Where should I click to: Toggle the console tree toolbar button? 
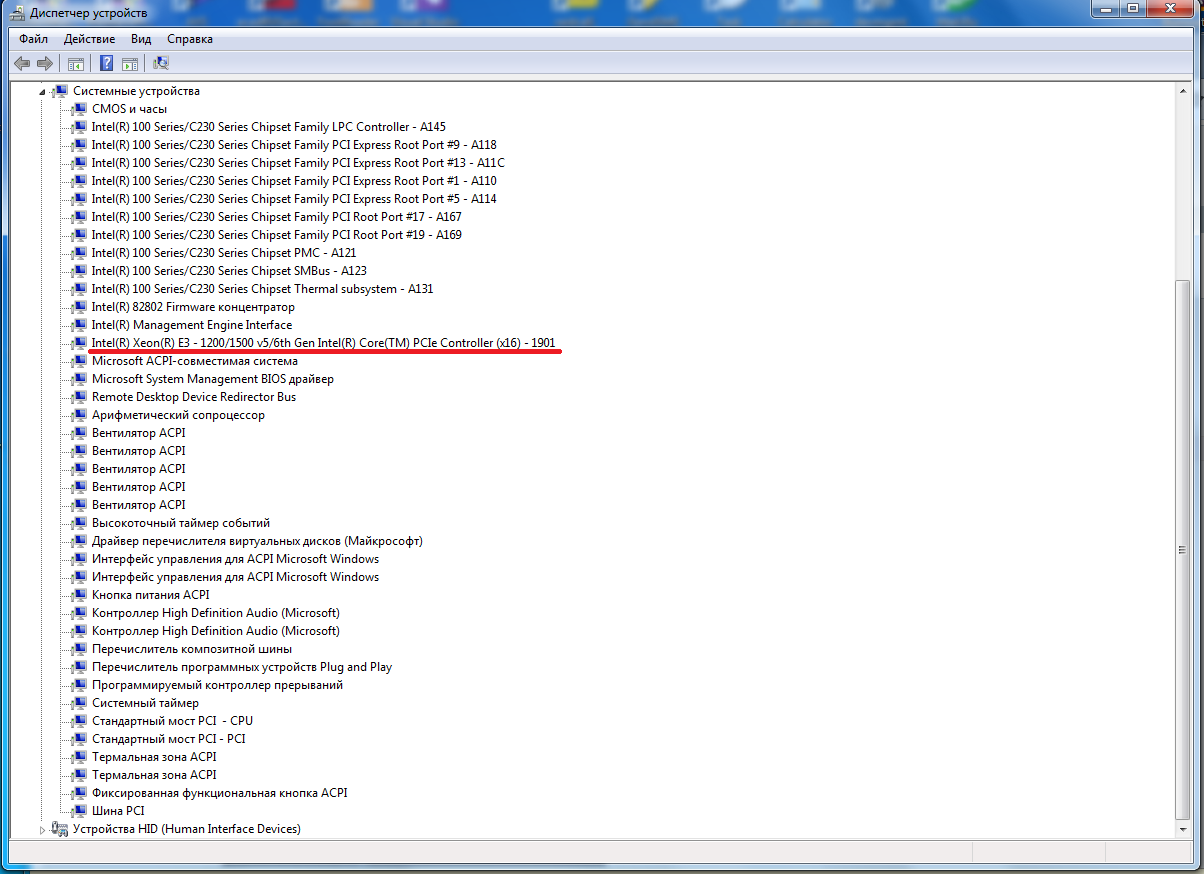pyautogui.click(x=75, y=64)
